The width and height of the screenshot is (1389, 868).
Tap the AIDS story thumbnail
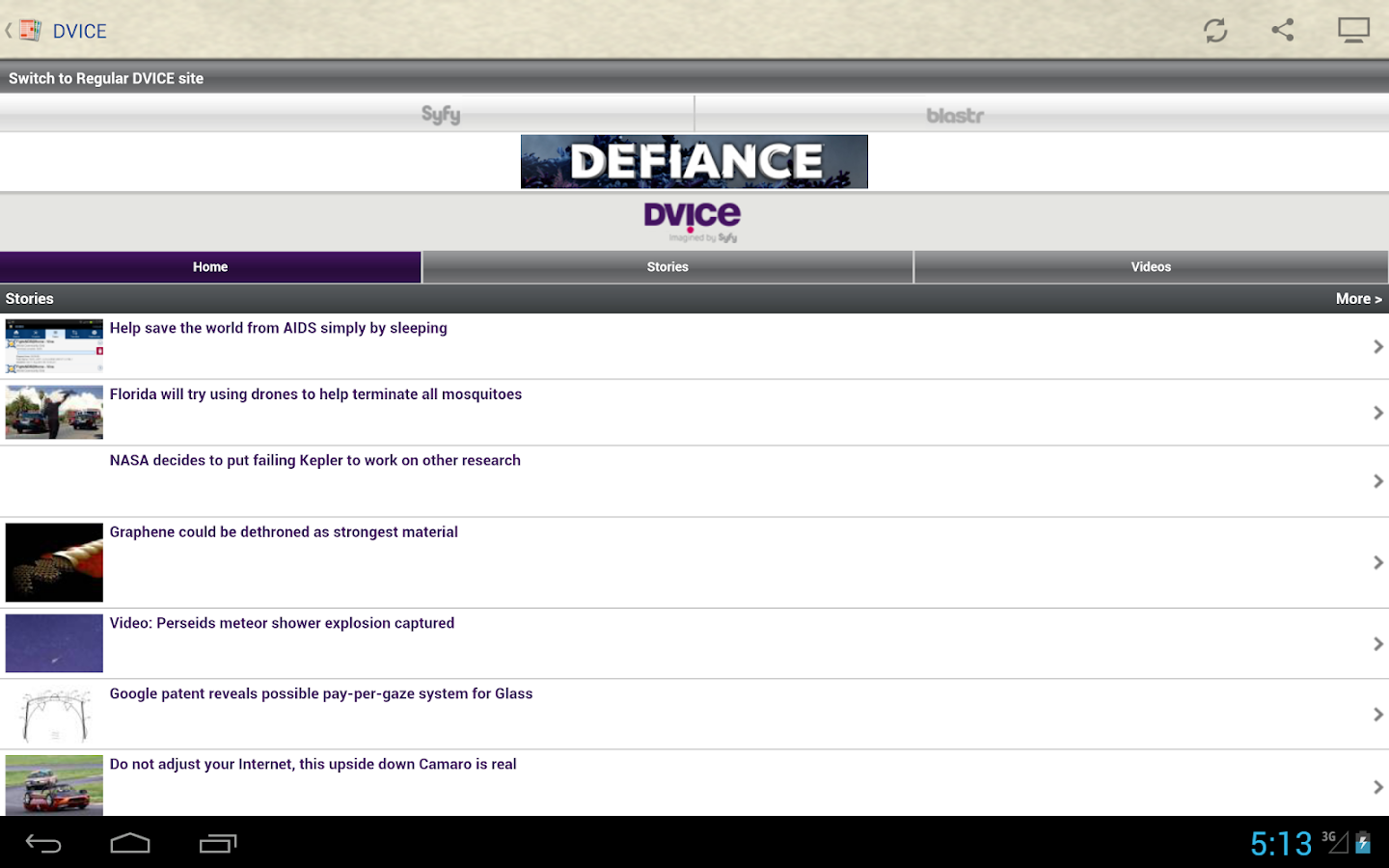pos(54,346)
